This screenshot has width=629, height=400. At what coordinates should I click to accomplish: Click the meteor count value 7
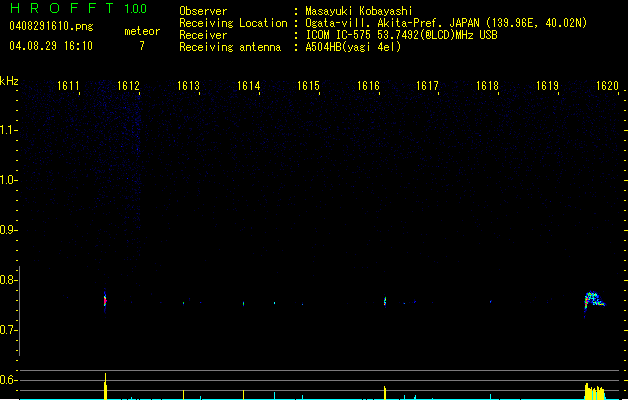(x=142, y=46)
